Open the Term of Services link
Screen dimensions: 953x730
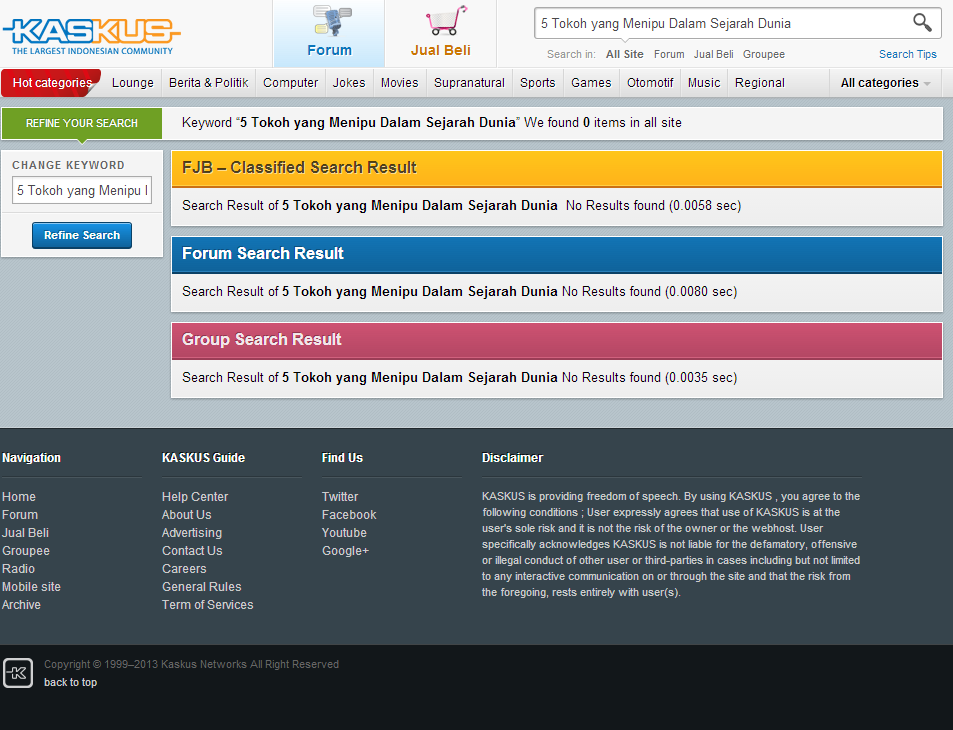coord(208,605)
